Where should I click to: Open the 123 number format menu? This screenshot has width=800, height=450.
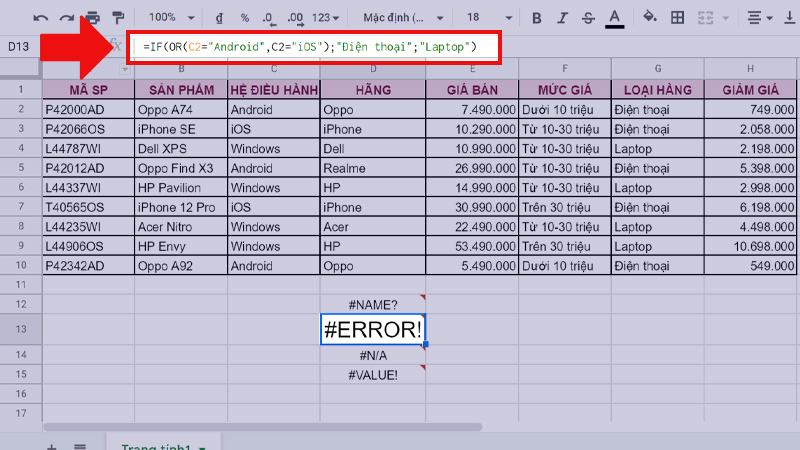point(326,18)
